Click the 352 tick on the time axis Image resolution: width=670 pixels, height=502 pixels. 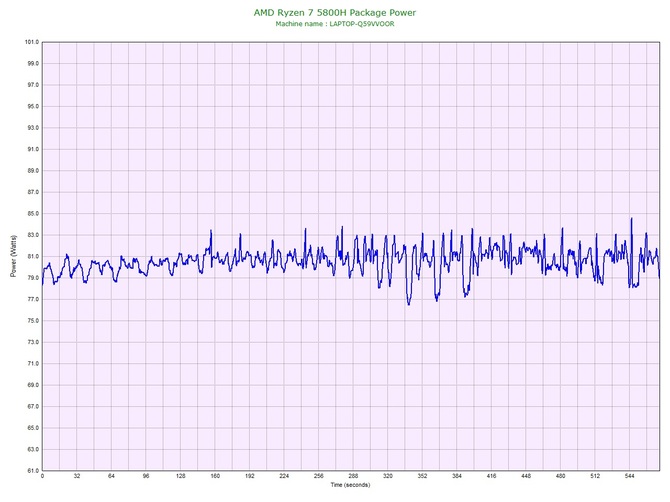422,476
